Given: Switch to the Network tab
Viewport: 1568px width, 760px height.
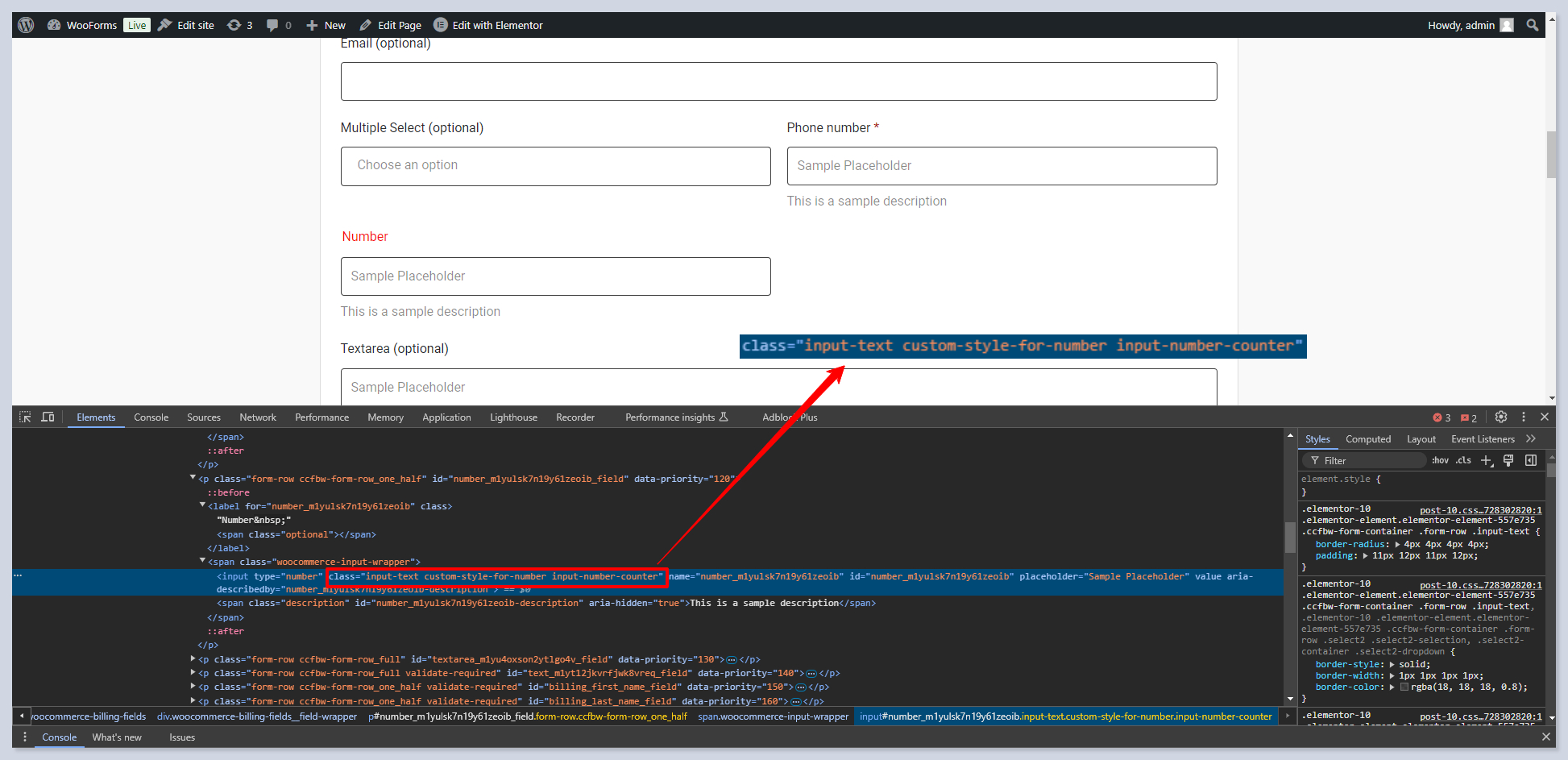Looking at the screenshot, I should pos(257,417).
